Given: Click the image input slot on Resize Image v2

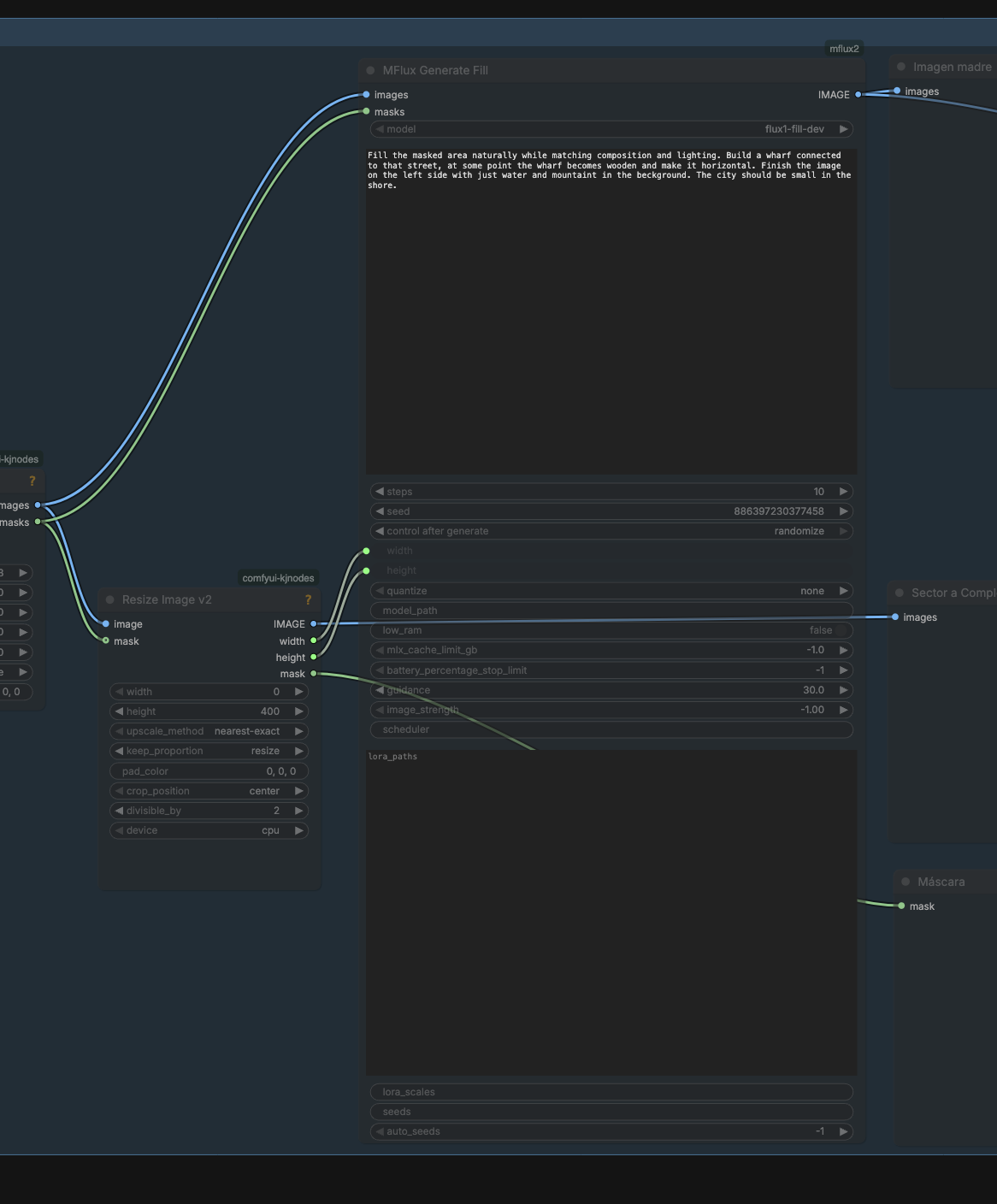Looking at the screenshot, I should 106,624.
